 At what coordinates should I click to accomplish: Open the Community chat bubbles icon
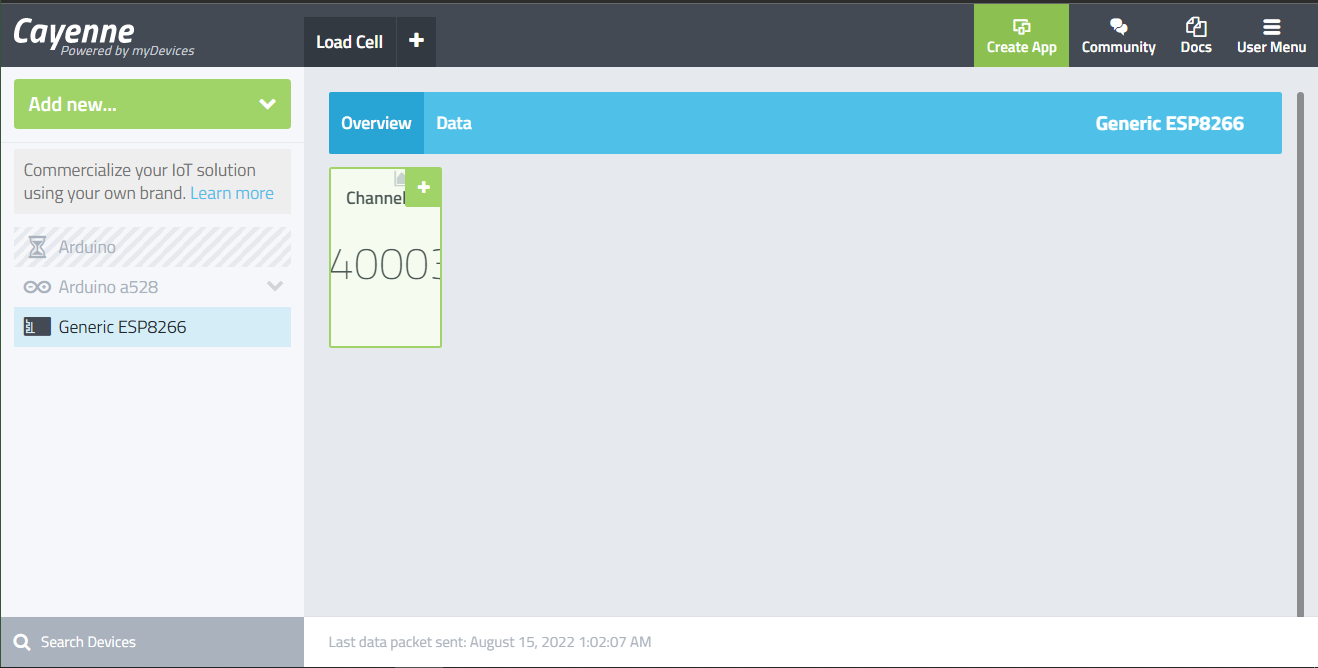pyautogui.click(x=1118, y=27)
